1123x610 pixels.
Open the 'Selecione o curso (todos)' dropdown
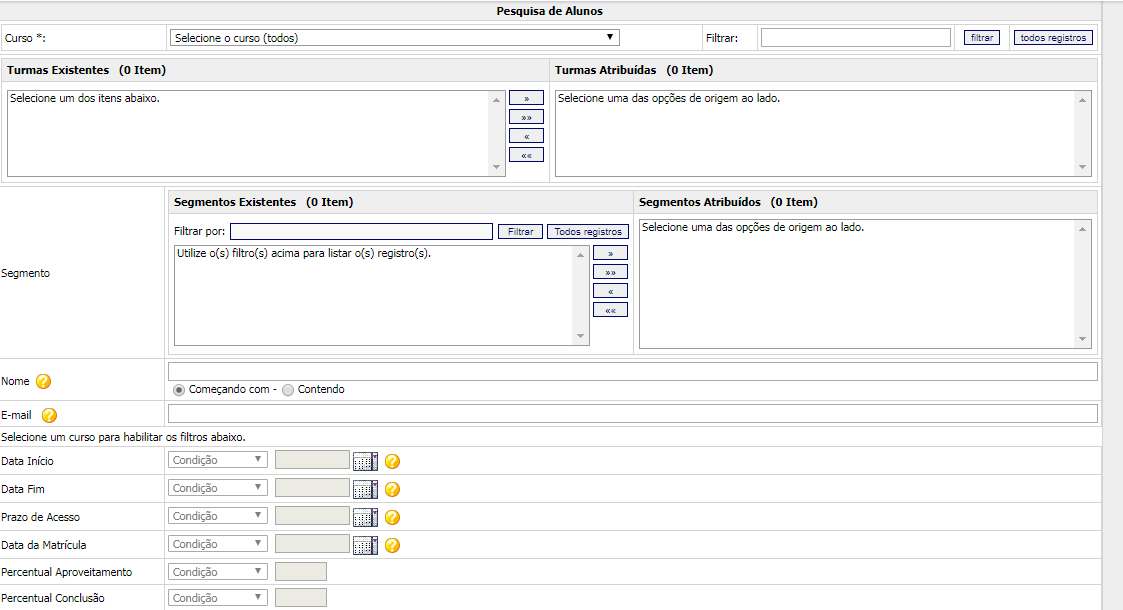[394, 38]
